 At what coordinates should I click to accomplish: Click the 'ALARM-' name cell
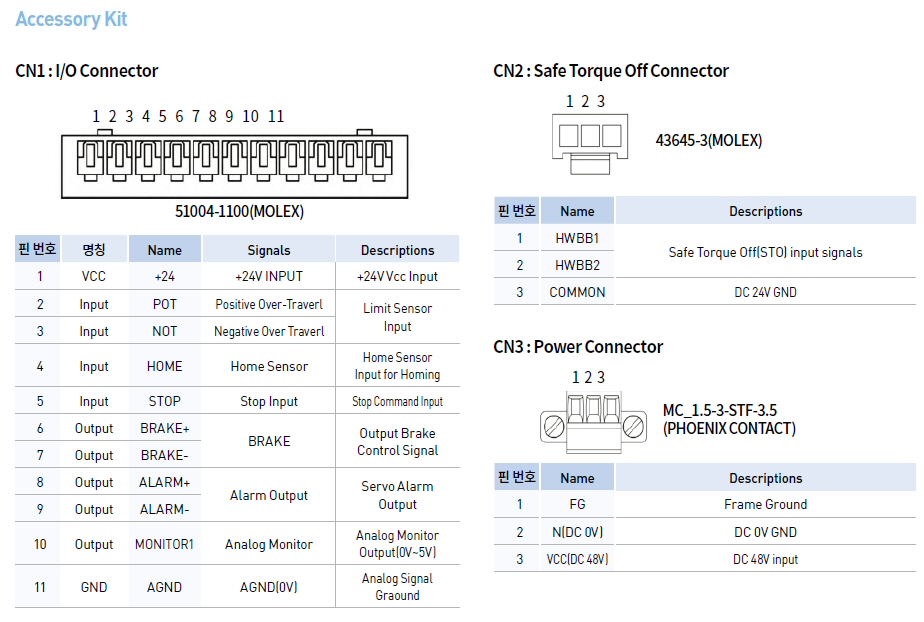tap(164, 509)
